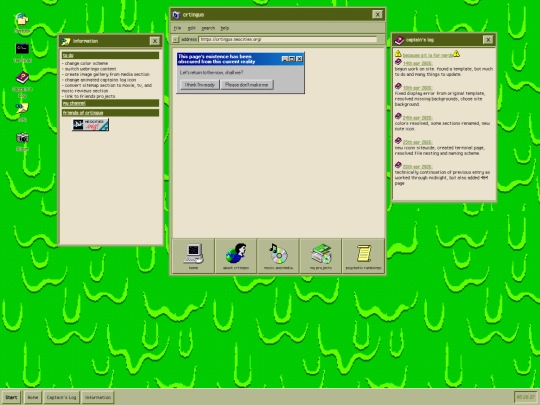540x405 pixels.
Task: Go to home via computer icon
Action: click(193, 256)
